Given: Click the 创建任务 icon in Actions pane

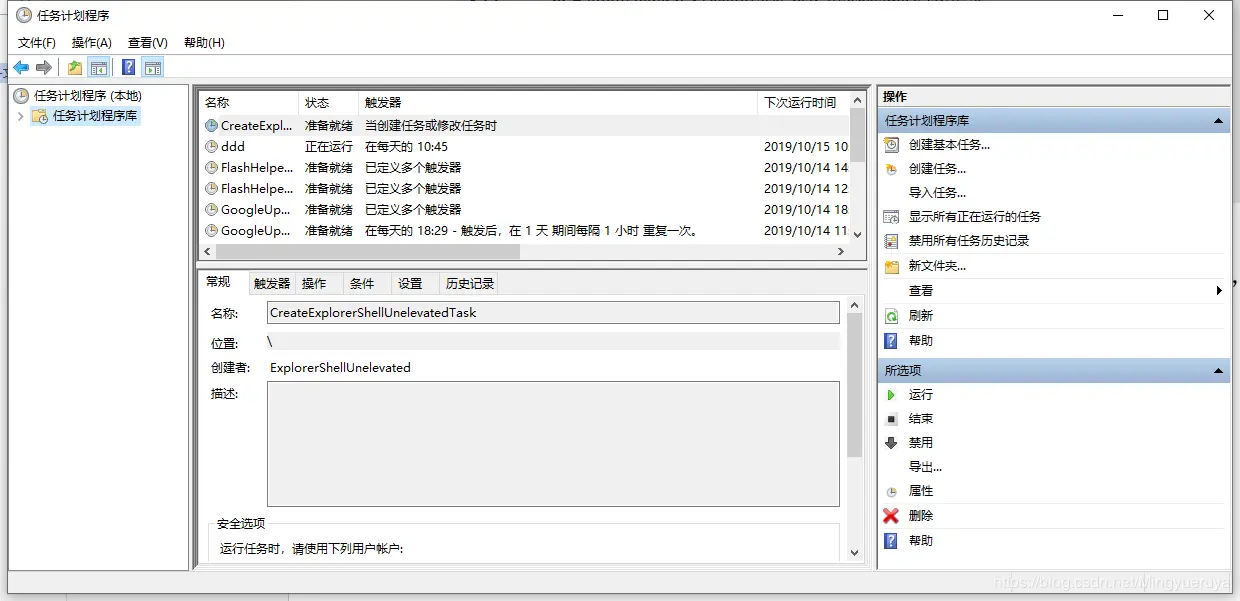Looking at the screenshot, I should coord(891,169).
